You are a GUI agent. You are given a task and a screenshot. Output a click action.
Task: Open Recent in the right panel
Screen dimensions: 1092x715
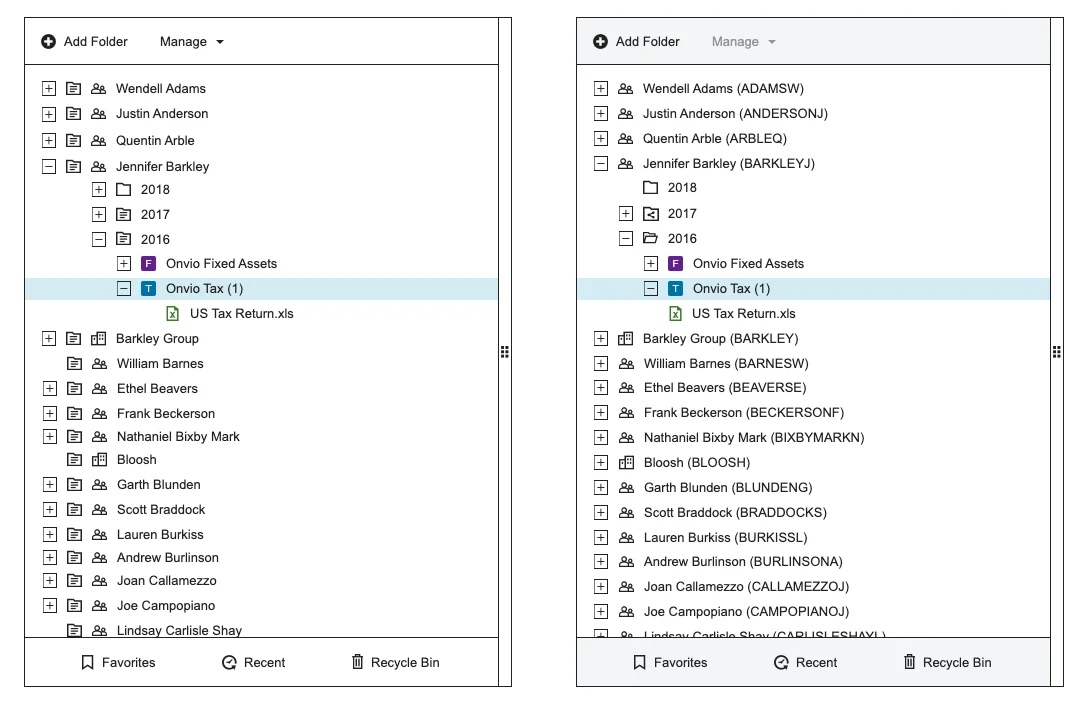tap(806, 662)
